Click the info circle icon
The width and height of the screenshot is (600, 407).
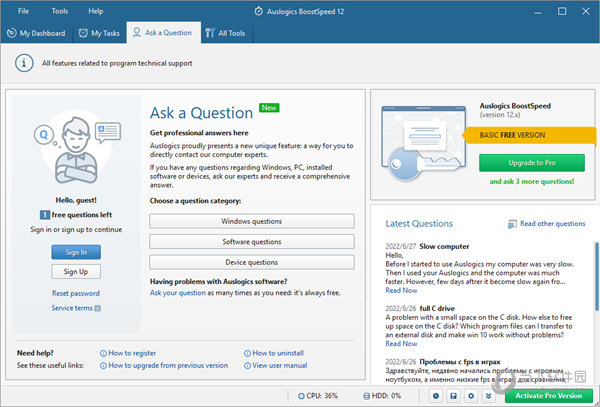click(x=24, y=63)
